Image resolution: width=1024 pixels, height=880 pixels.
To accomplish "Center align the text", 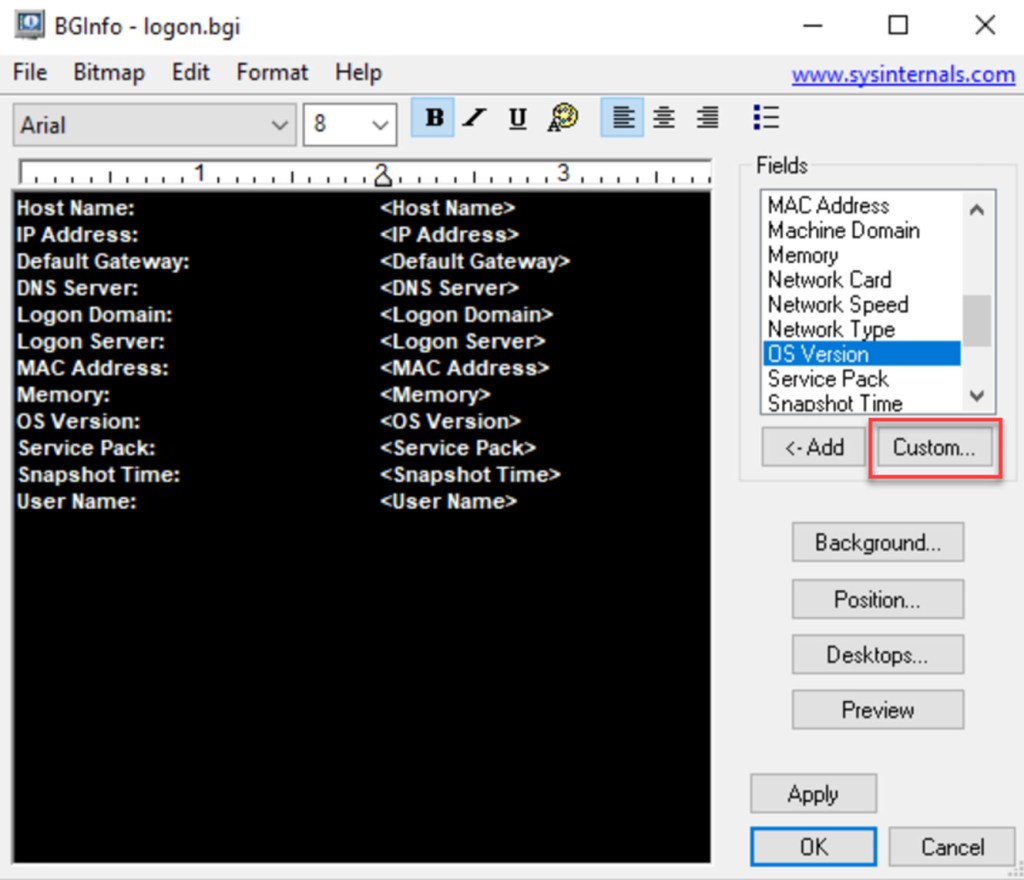I will tap(664, 118).
